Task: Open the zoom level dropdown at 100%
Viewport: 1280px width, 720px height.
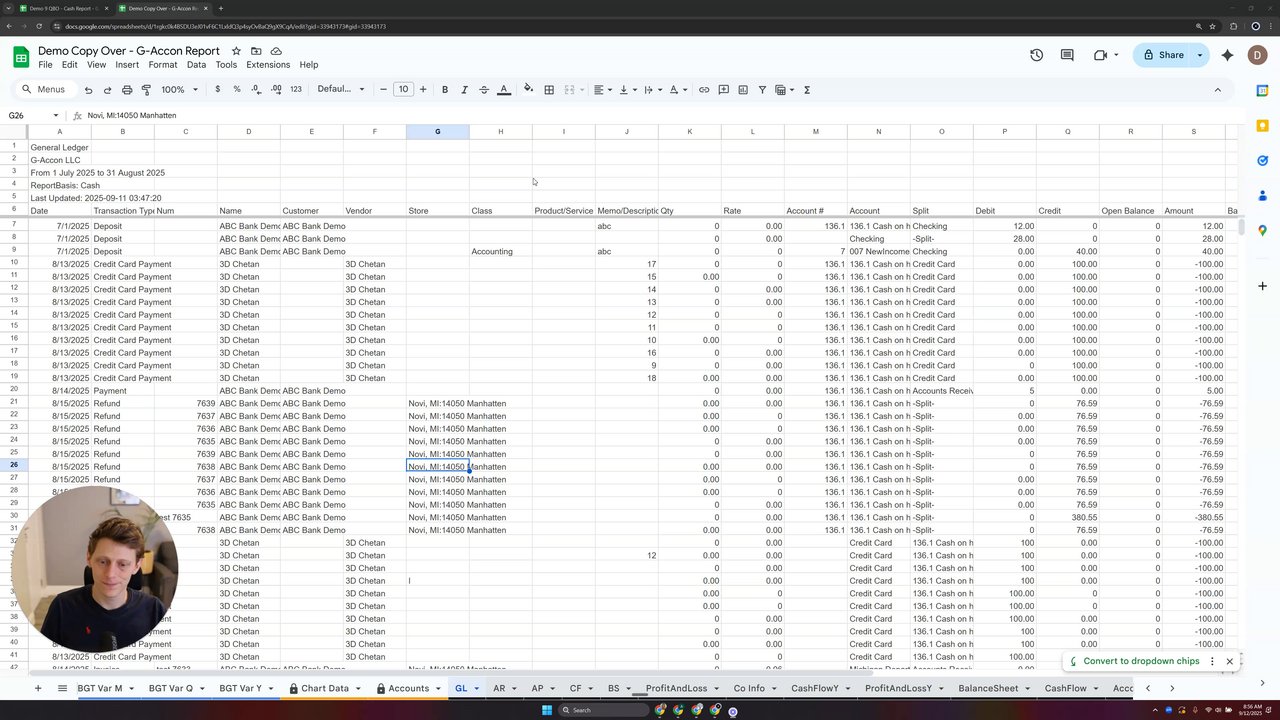Action: 179,90
